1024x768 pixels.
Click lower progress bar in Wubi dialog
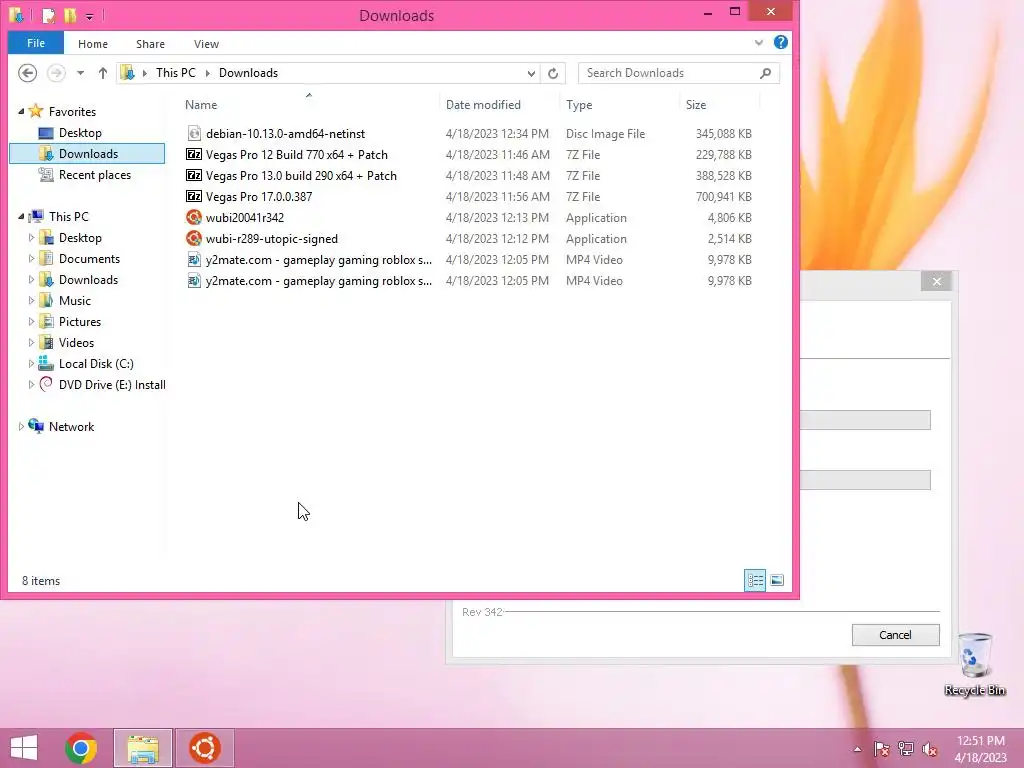coord(865,480)
